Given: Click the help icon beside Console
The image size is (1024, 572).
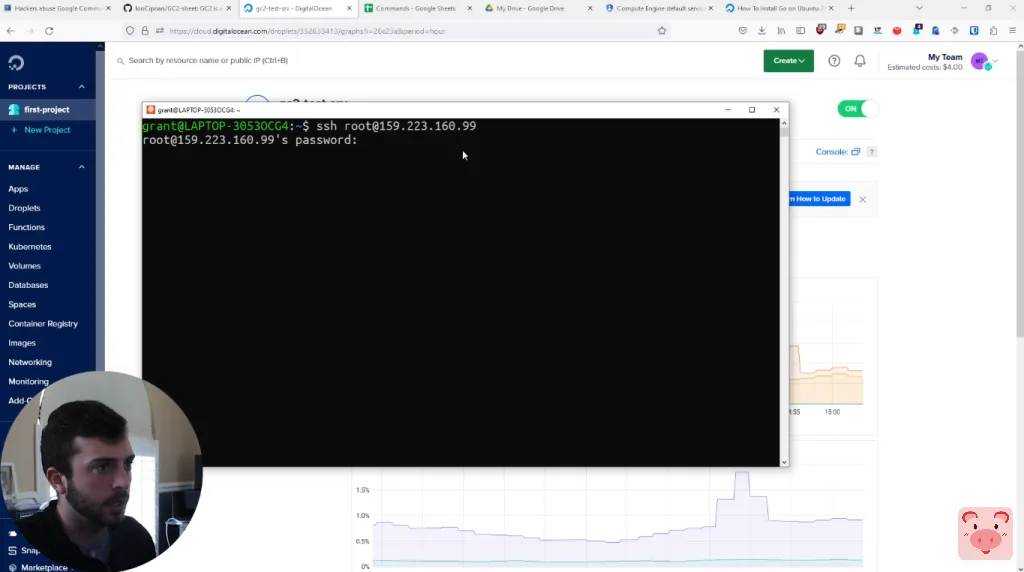Looking at the screenshot, I should [872, 152].
